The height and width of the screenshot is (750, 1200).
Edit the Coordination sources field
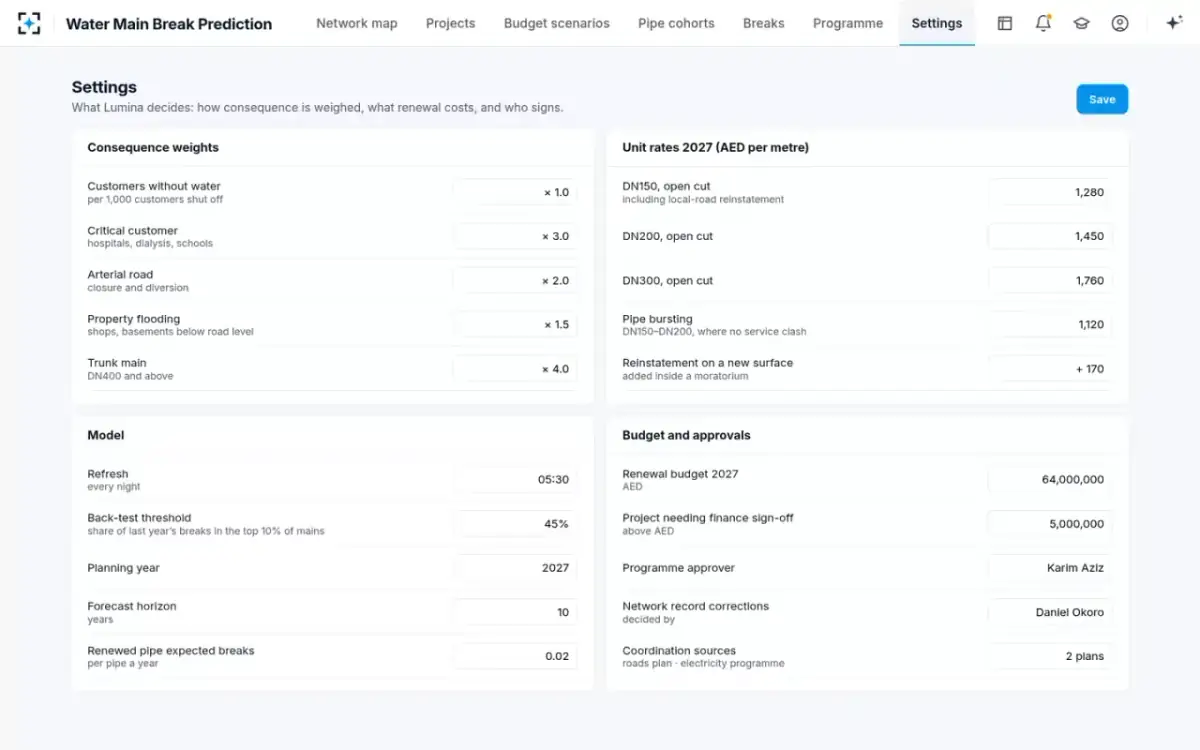(x=1050, y=656)
